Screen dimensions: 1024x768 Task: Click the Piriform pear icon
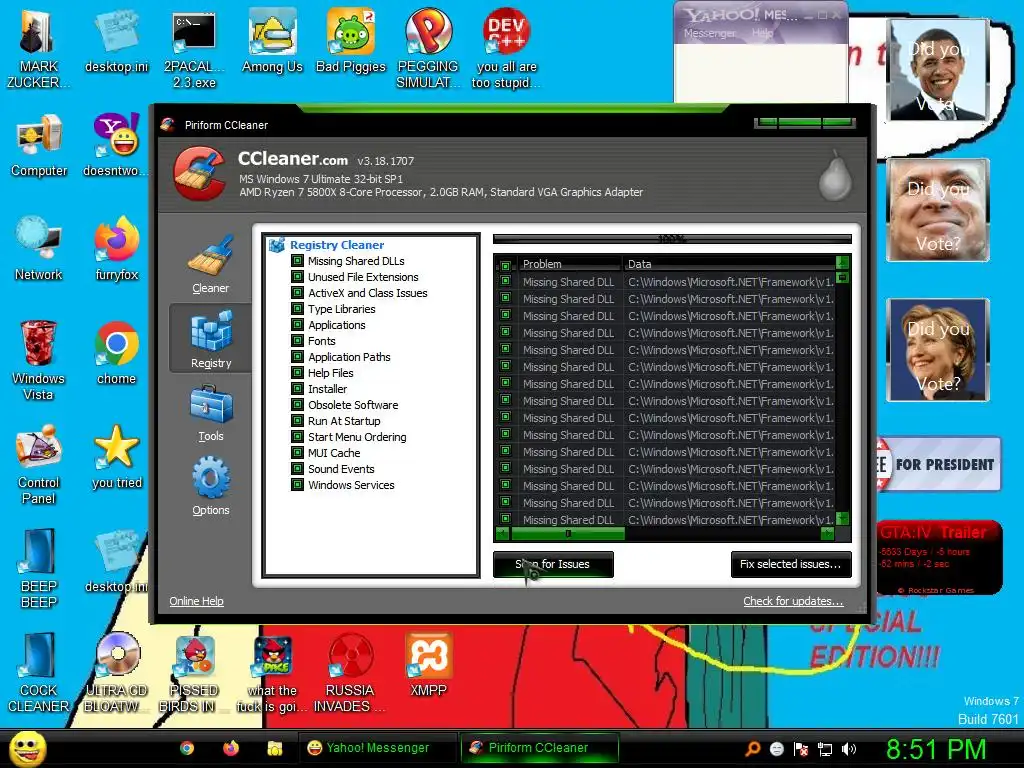tap(835, 176)
